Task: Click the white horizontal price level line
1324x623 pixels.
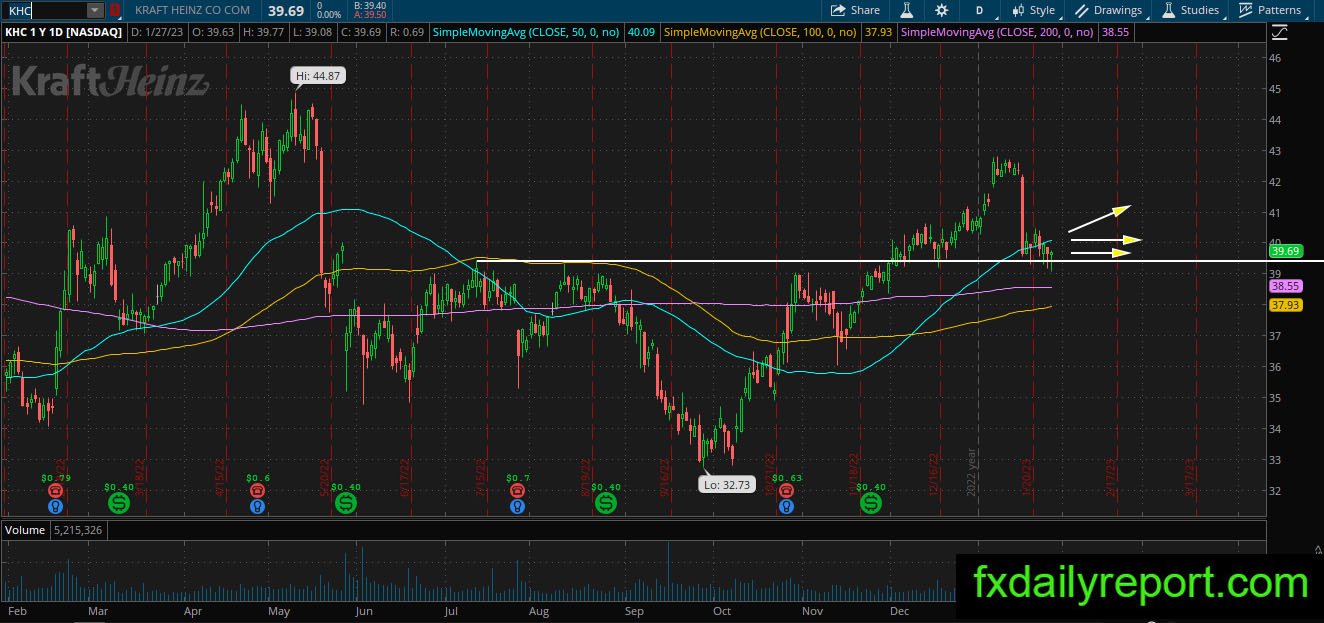Action: tap(900, 261)
